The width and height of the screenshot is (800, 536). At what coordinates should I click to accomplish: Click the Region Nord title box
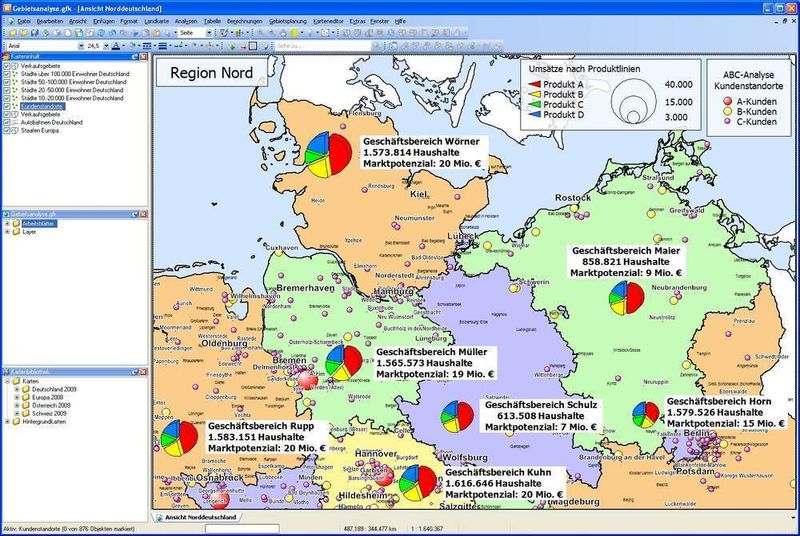click(211, 72)
